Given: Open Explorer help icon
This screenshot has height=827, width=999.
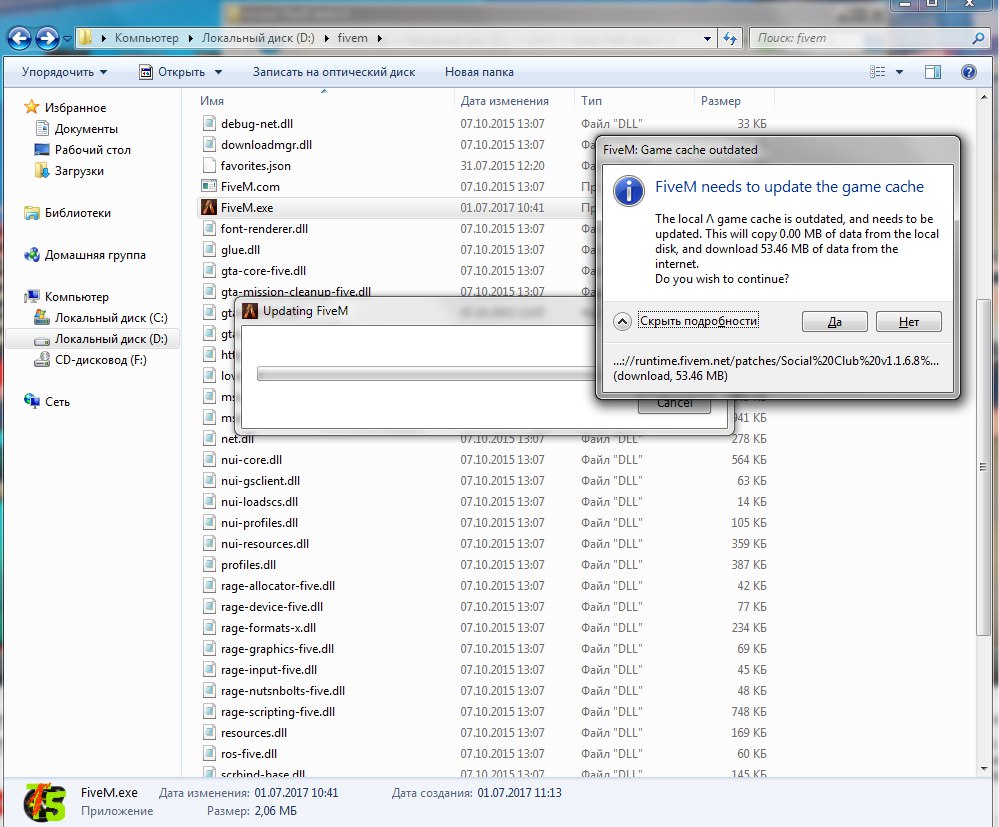Looking at the screenshot, I should click(968, 72).
